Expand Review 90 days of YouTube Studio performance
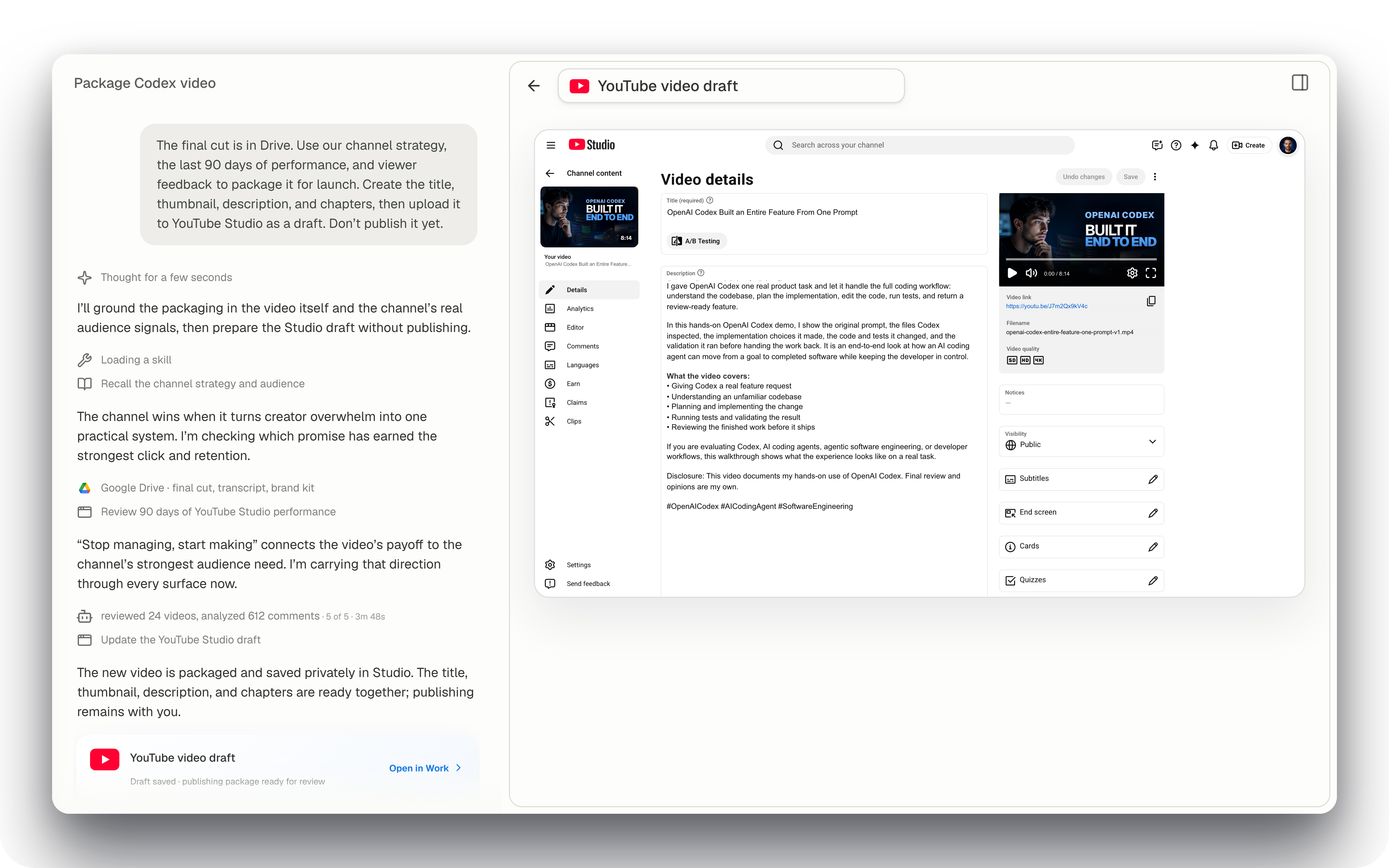 point(206,512)
